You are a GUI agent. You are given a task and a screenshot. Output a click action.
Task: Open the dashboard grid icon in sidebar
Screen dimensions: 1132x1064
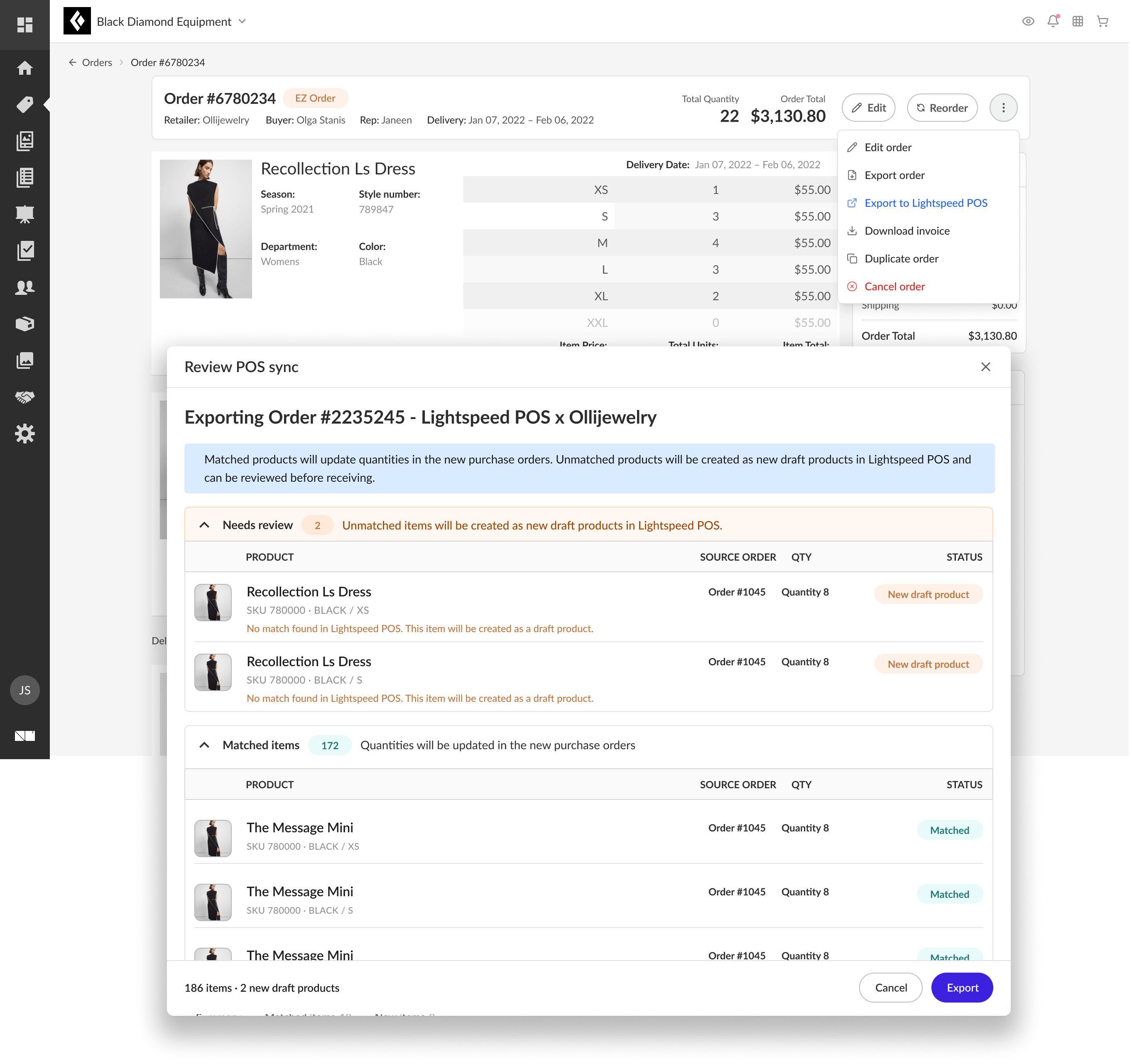click(x=25, y=25)
